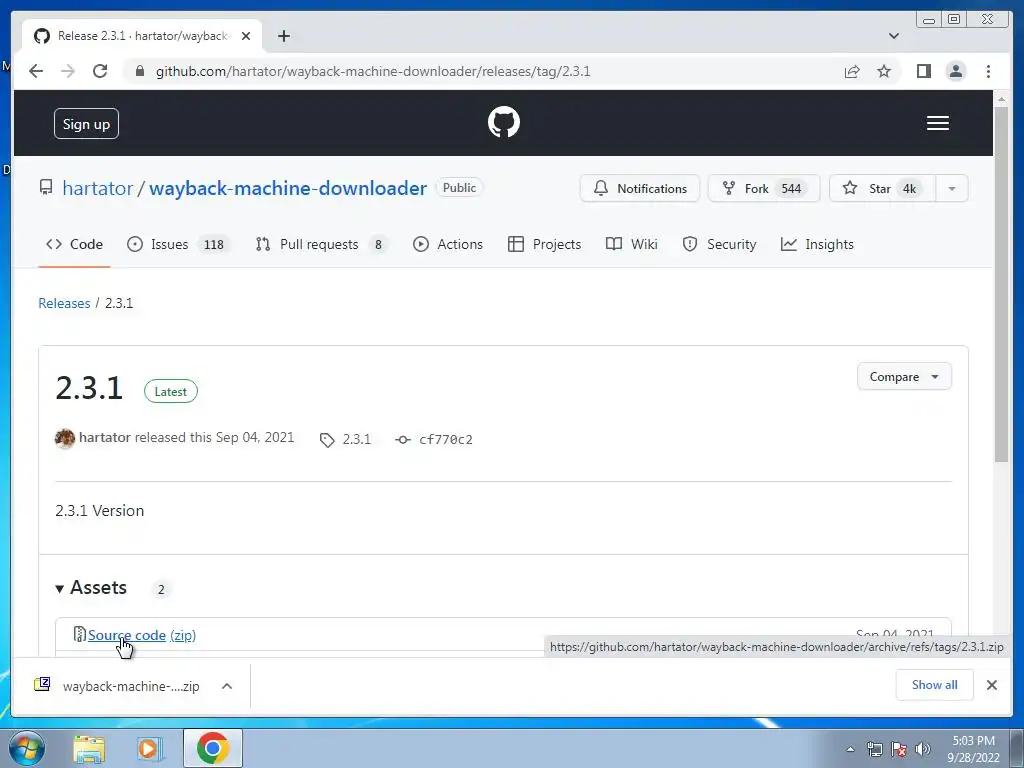
Task: Bookmark this page with star icon
Action: click(884, 71)
